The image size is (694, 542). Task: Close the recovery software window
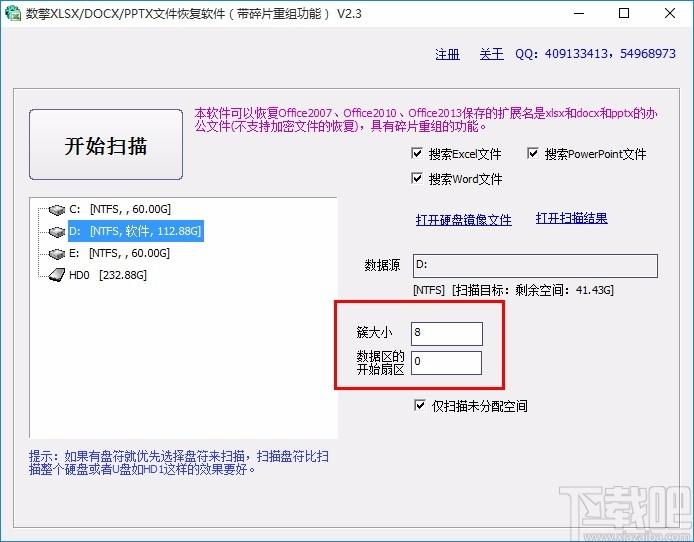pos(670,13)
